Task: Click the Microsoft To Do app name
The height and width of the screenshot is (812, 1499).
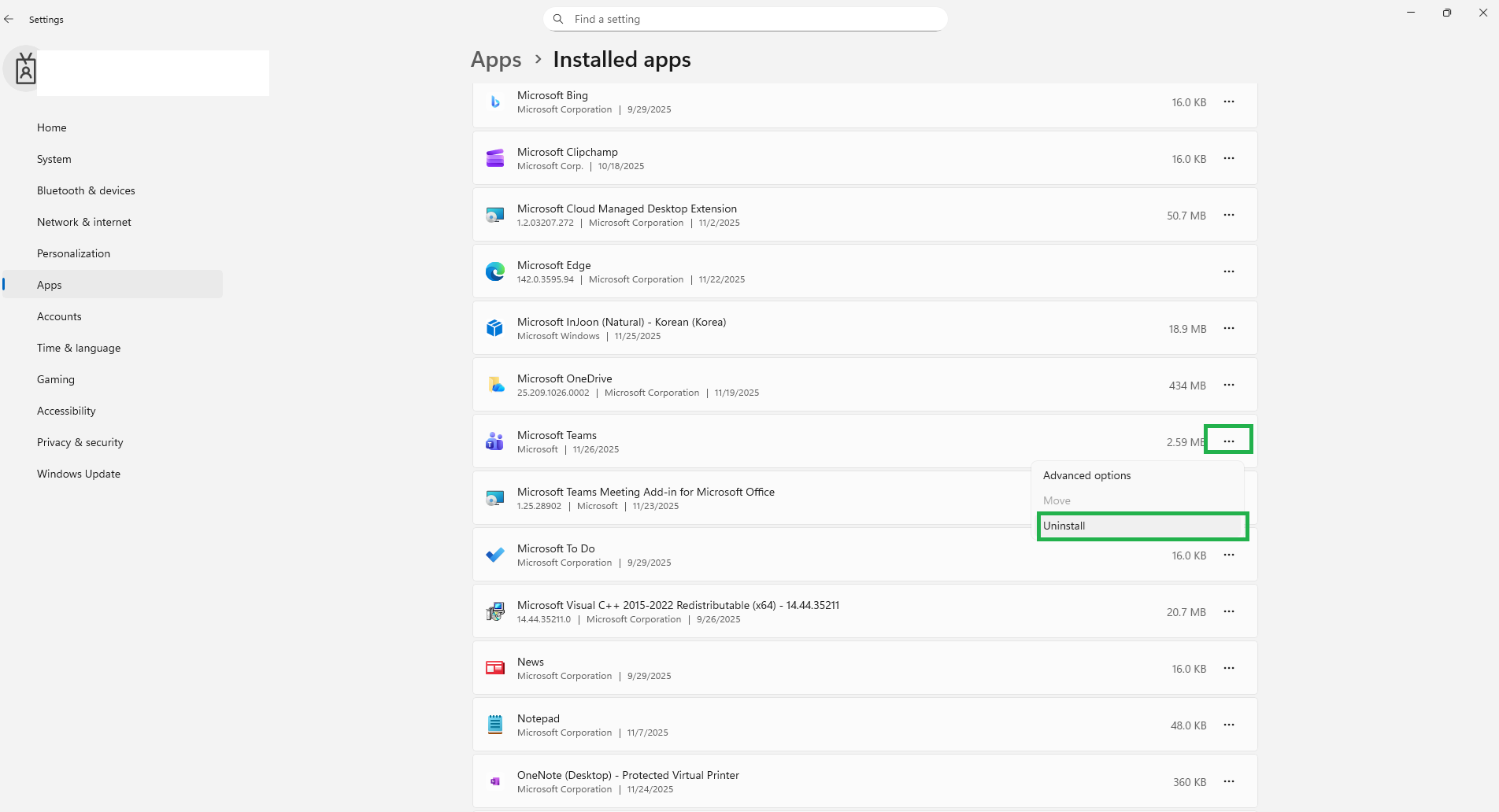Action: click(556, 548)
